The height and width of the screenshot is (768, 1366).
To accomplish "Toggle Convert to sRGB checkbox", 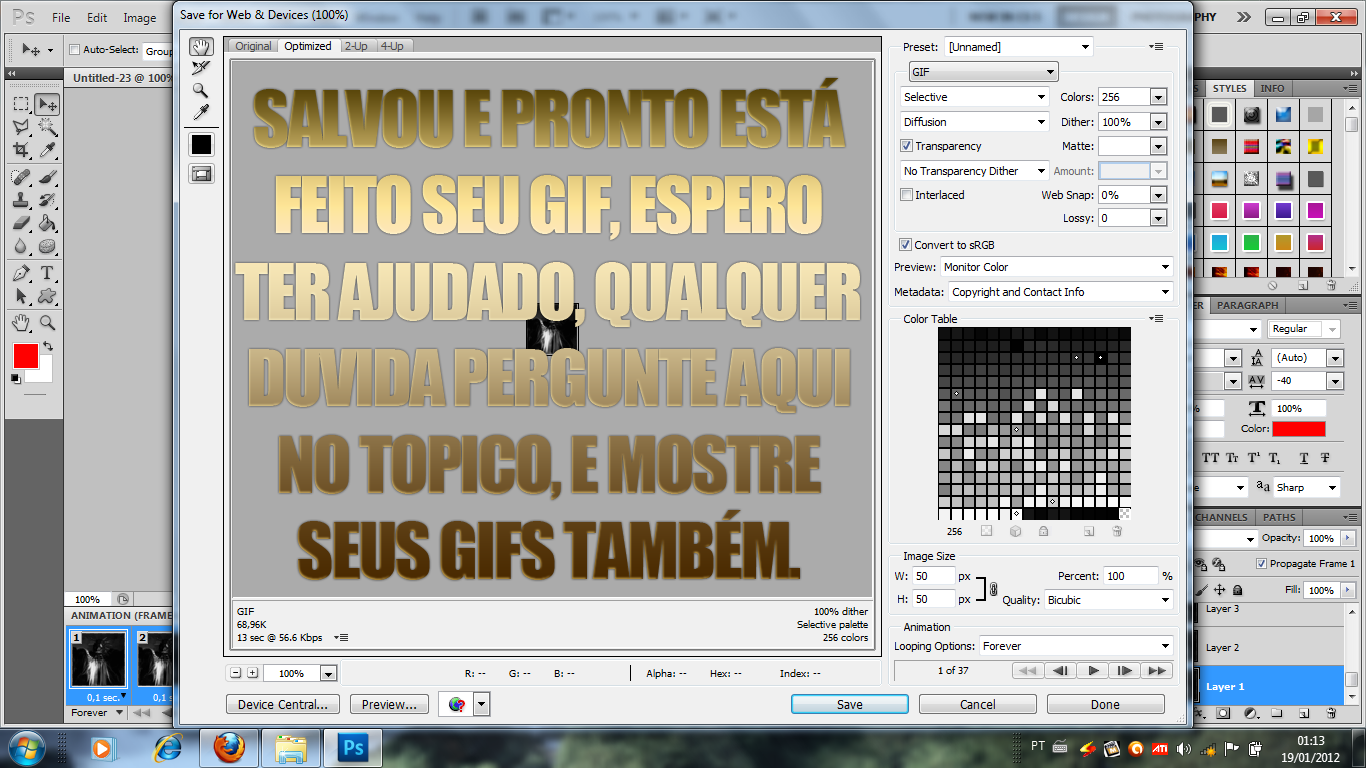I will (905, 245).
